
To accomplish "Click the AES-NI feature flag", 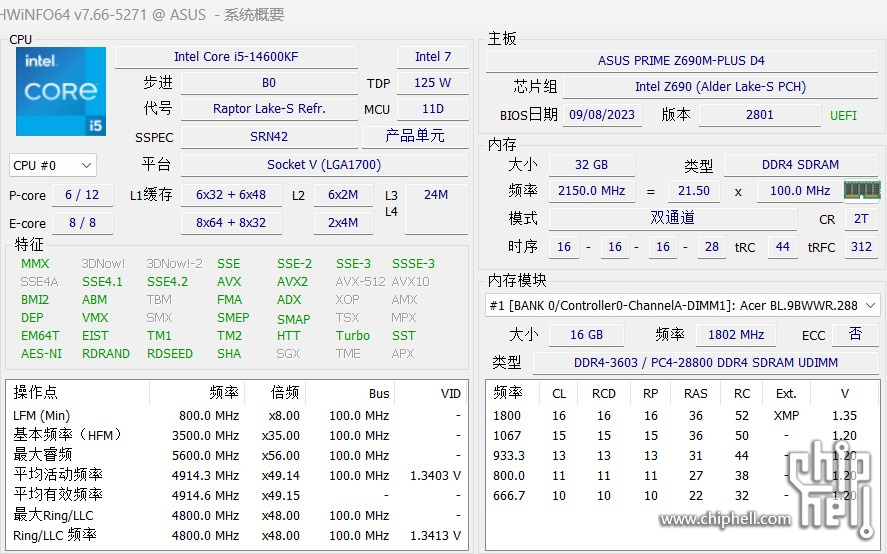I will click(41, 354).
